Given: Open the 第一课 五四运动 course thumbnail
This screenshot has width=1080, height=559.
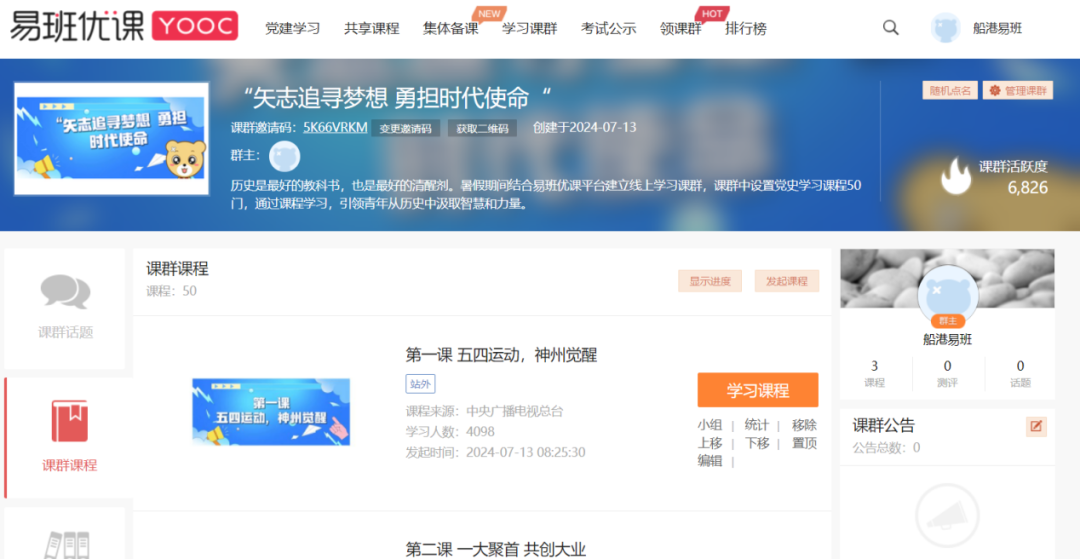Looking at the screenshot, I should (x=271, y=411).
